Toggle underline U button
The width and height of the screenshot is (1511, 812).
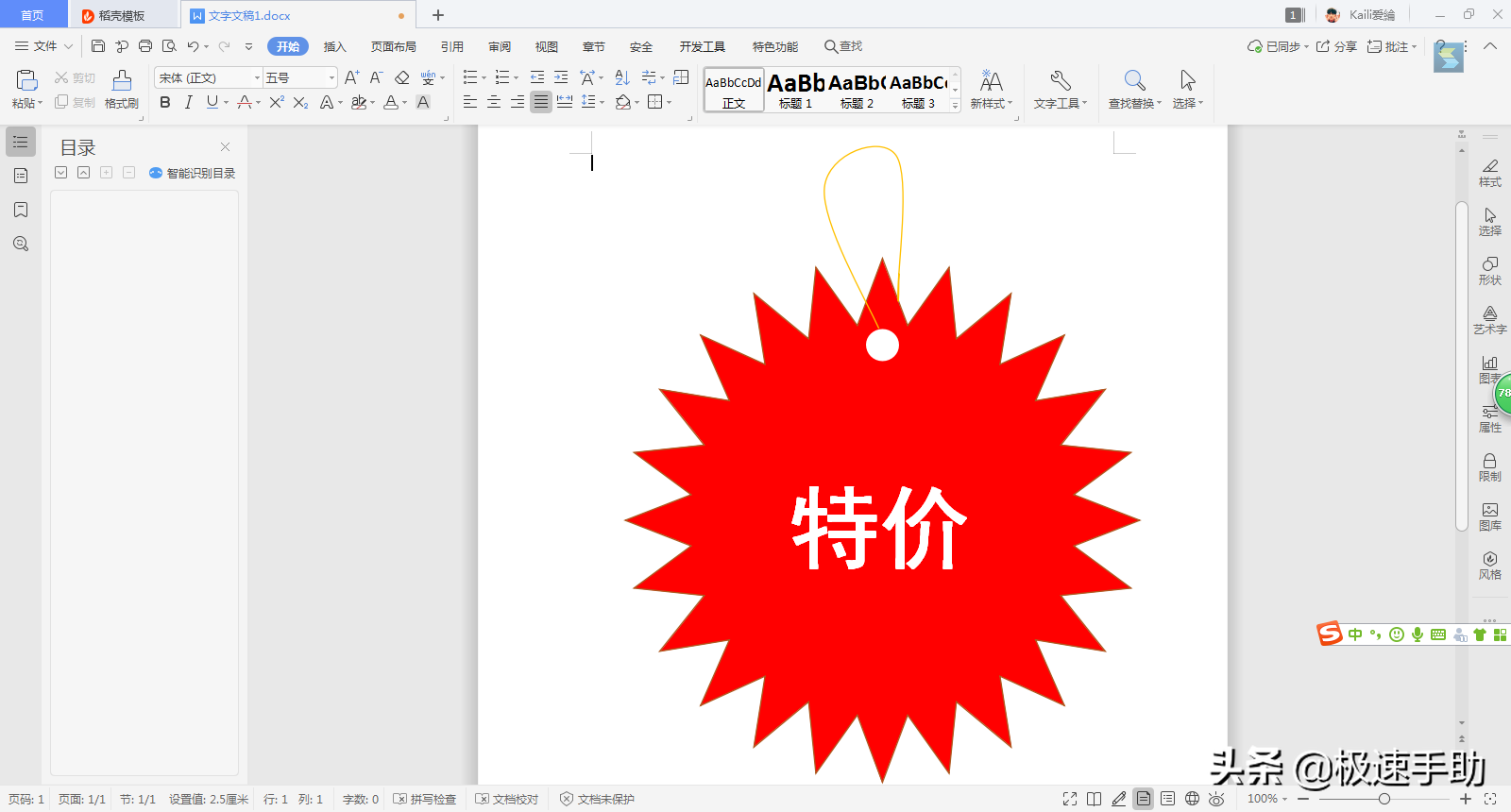pos(212,102)
